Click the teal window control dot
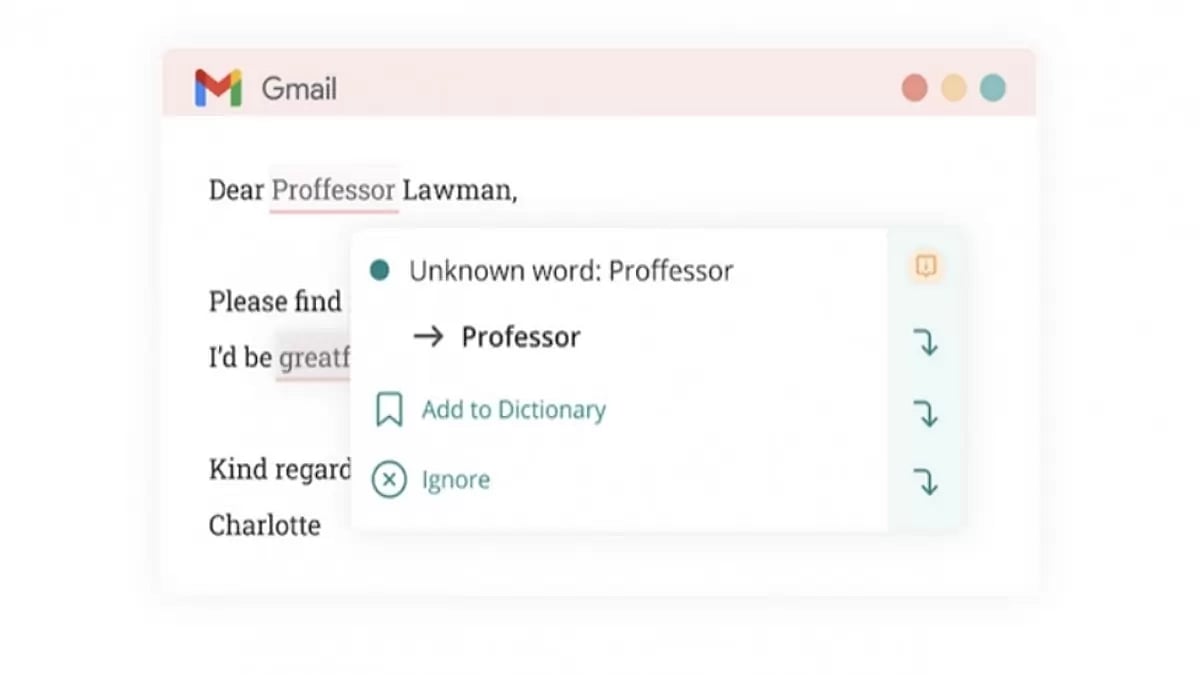The height and width of the screenshot is (675, 1200). (x=993, y=87)
